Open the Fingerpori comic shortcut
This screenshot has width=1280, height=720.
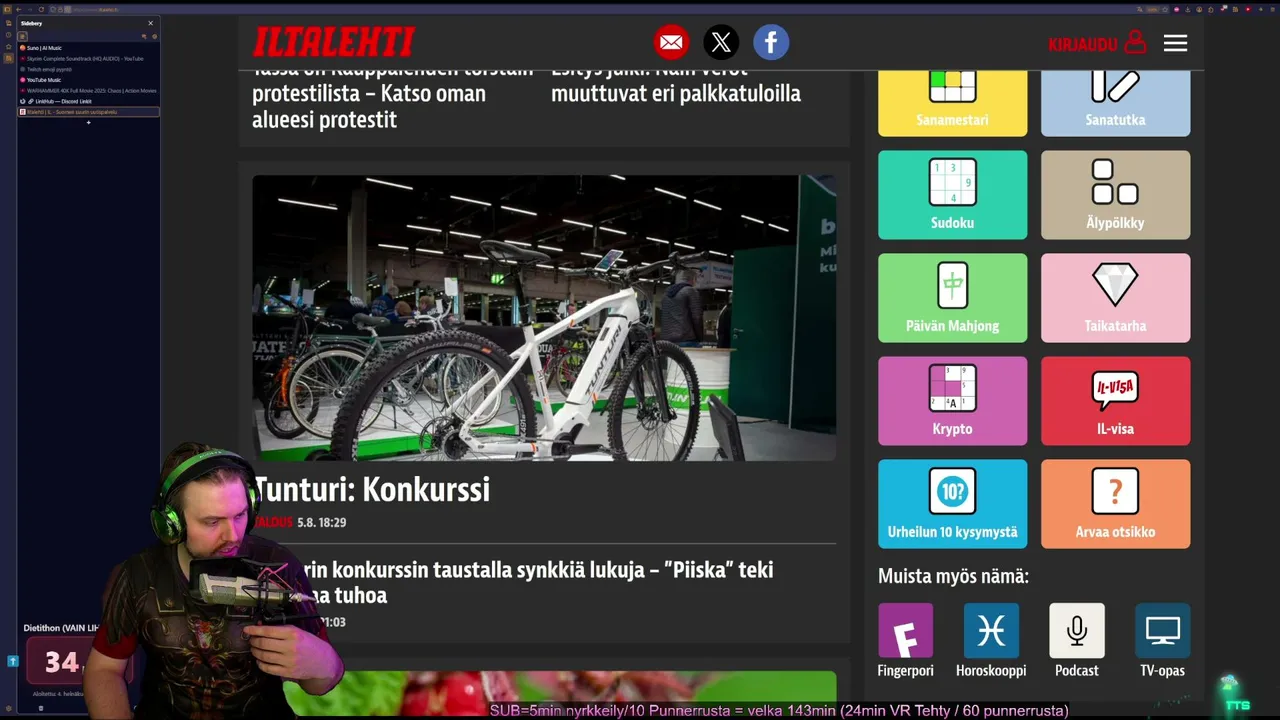point(905,640)
